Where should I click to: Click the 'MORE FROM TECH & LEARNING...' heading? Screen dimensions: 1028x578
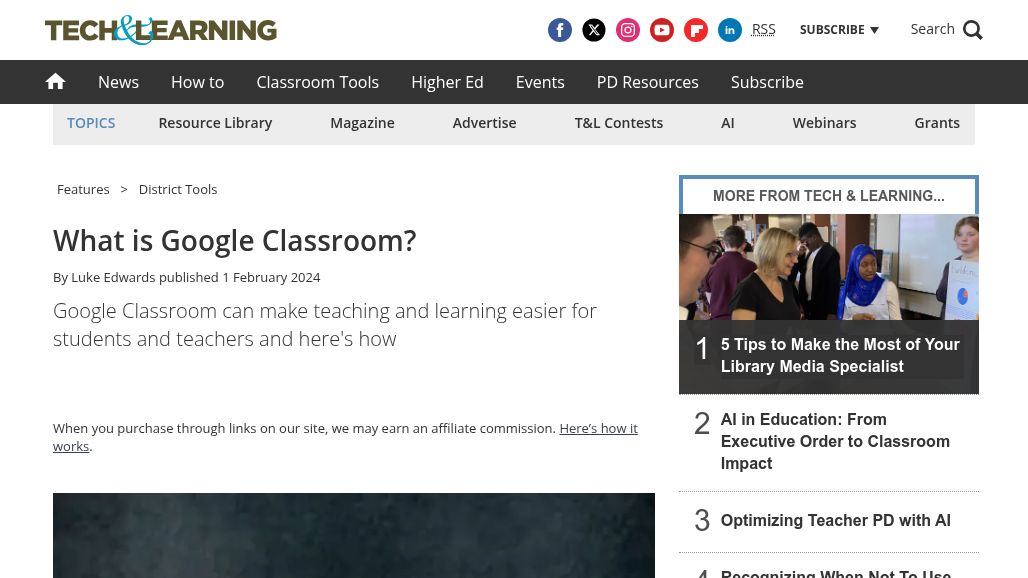click(829, 196)
